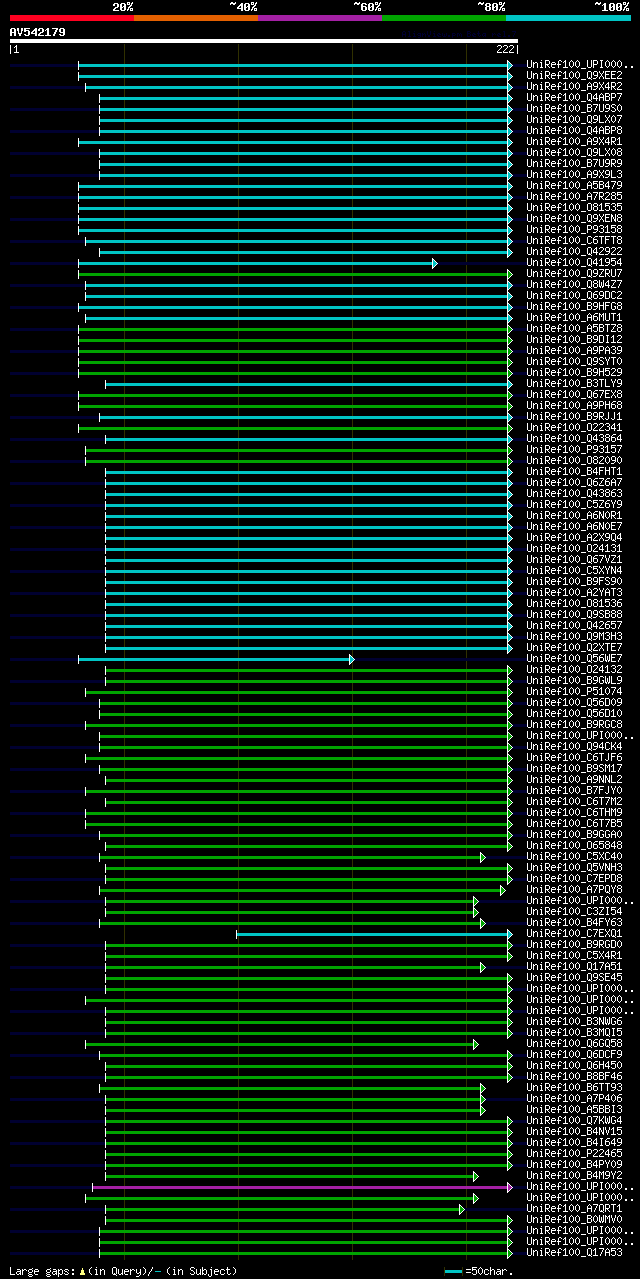The image size is (640, 1279).
Task: Click label UniRef100_O22341
Action: point(574,428)
